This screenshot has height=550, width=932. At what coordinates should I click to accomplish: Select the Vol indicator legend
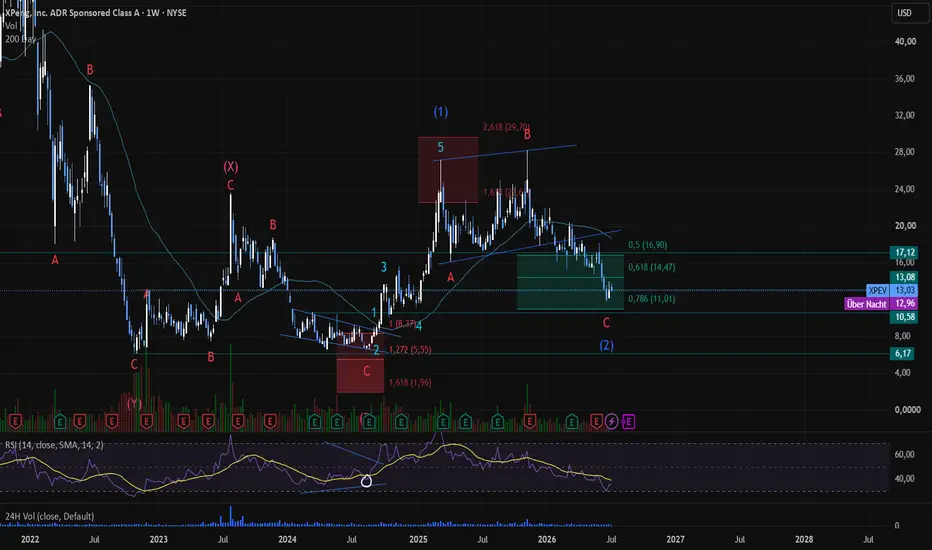[x=11, y=26]
